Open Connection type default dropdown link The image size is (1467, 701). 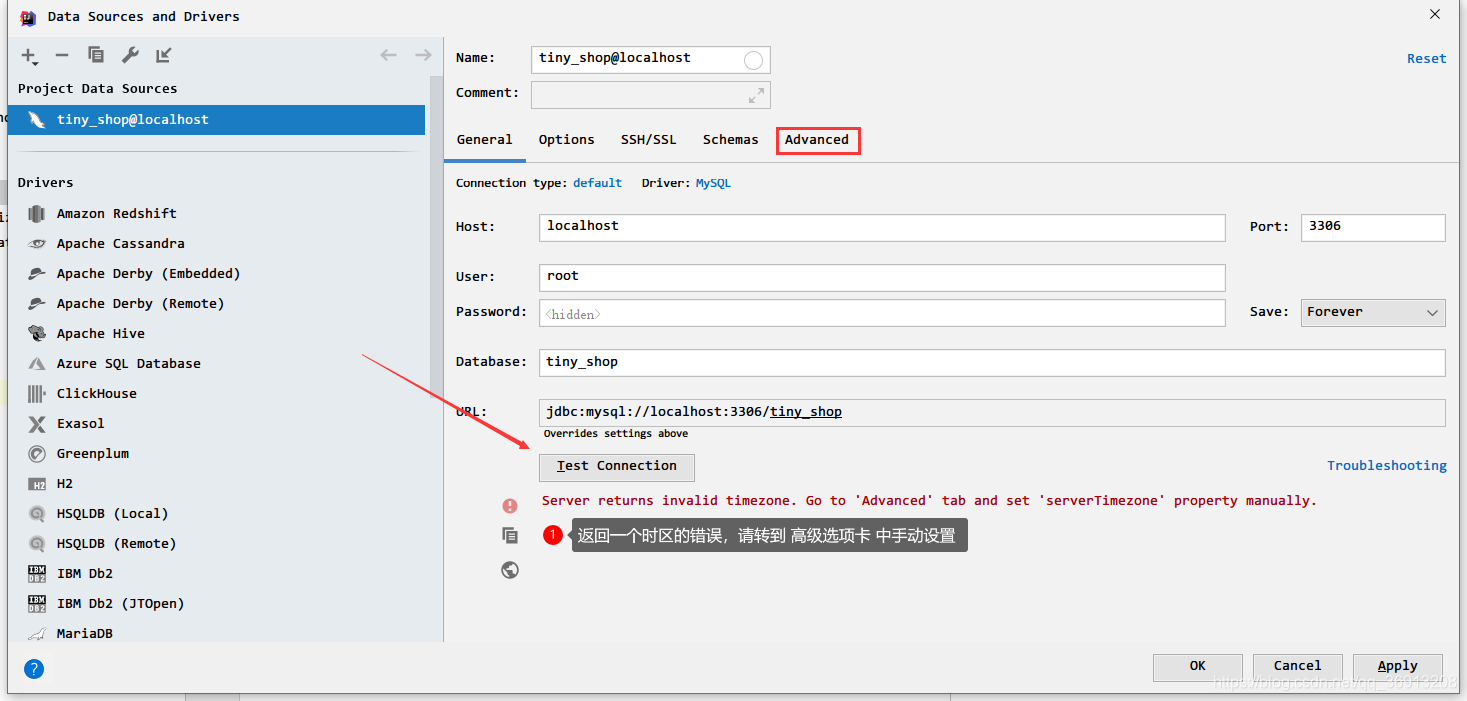pos(598,183)
